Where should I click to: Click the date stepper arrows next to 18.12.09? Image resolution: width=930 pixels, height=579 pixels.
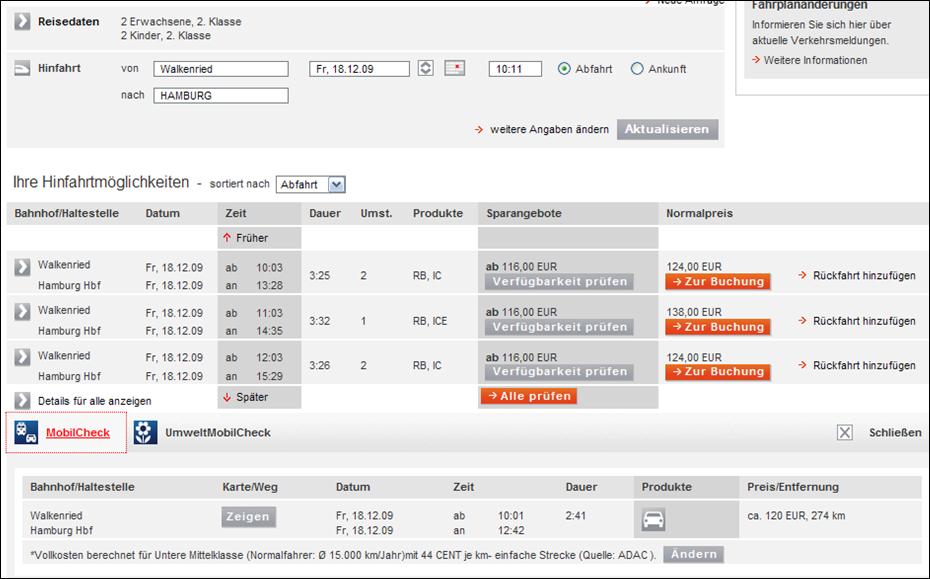(x=426, y=69)
